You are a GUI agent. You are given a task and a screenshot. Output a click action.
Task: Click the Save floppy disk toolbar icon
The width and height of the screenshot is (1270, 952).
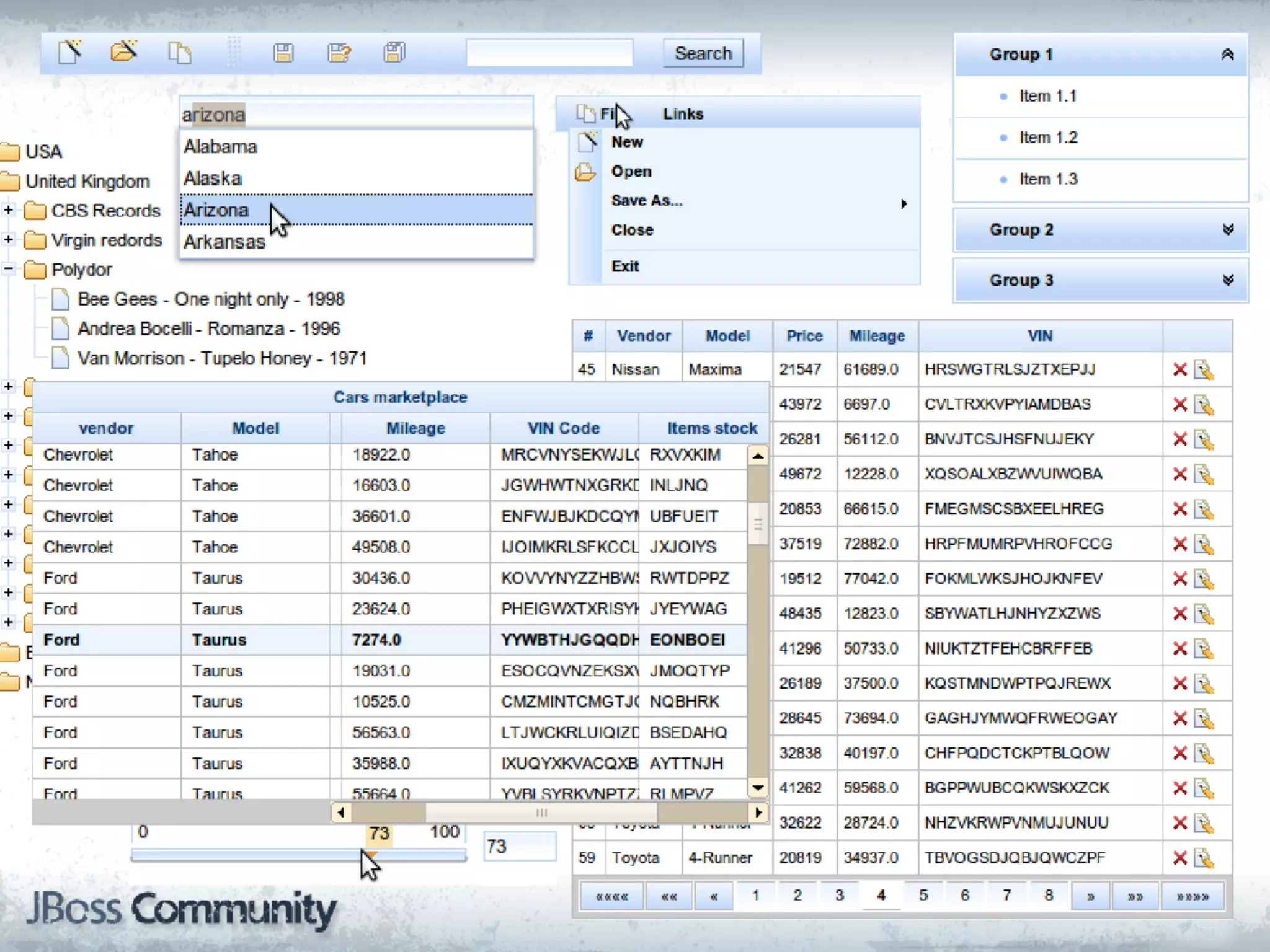coord(283,53)
